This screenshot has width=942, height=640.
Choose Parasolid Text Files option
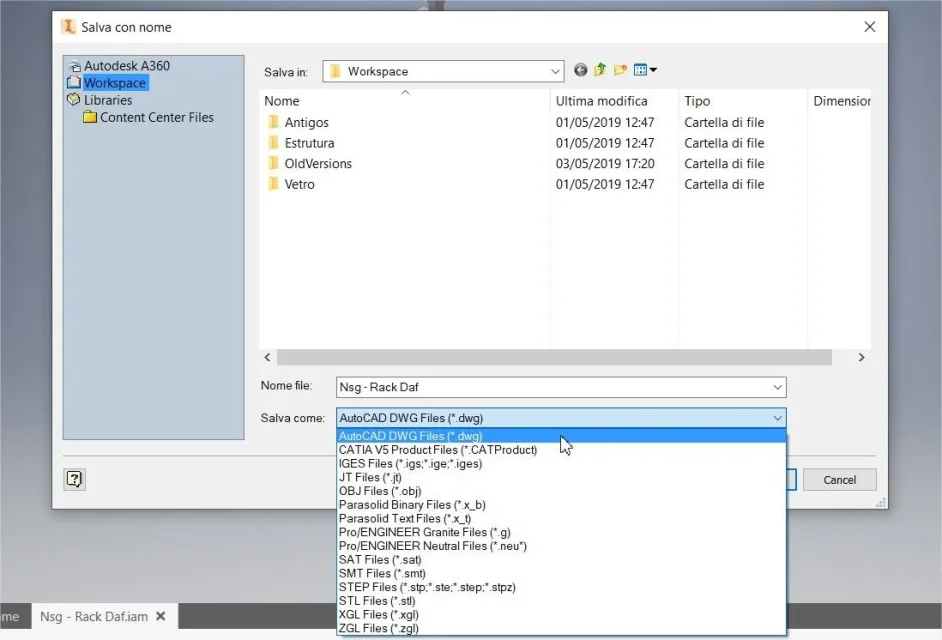coord(561,519)
